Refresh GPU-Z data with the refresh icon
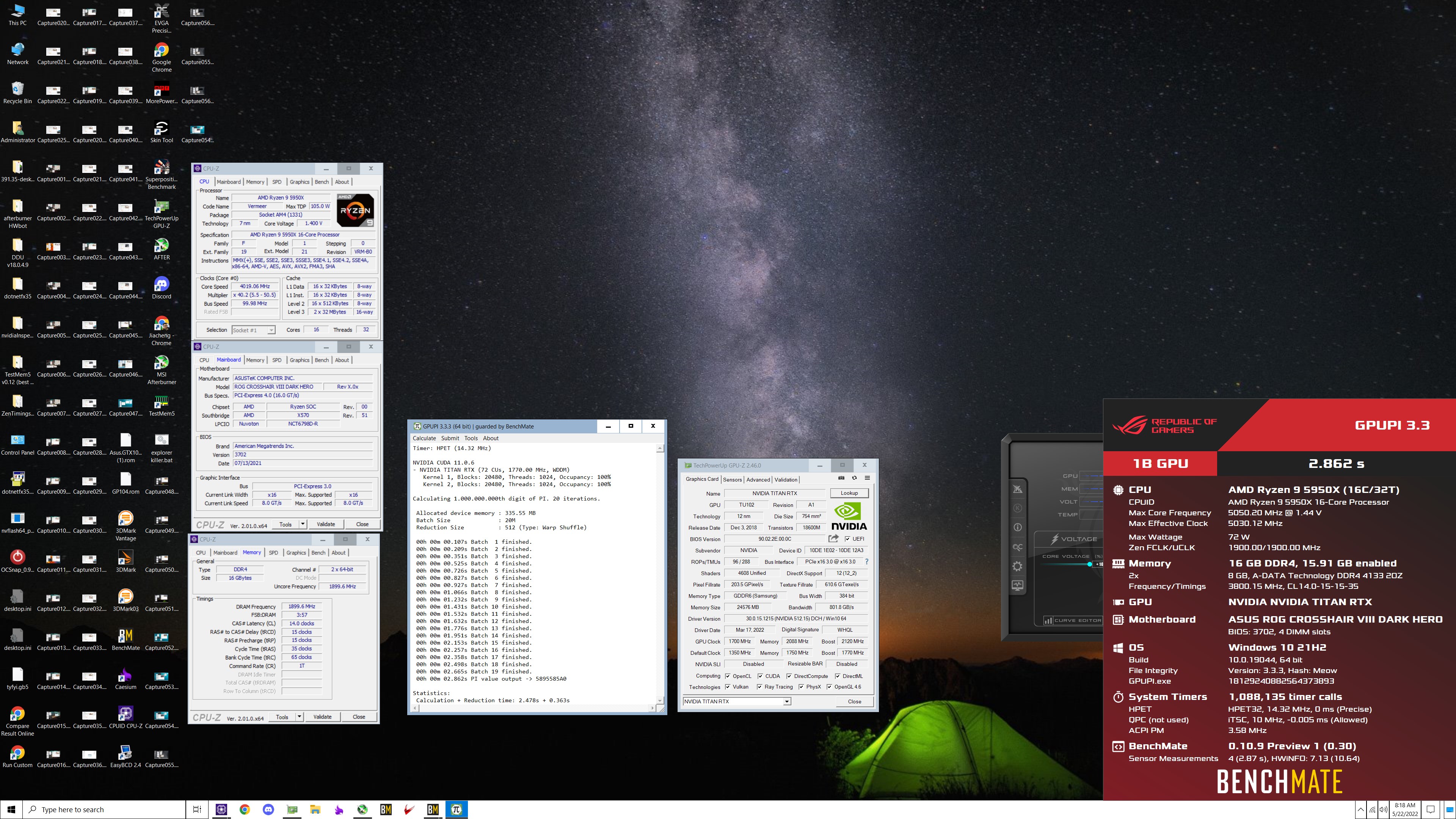 click(854, 478)
